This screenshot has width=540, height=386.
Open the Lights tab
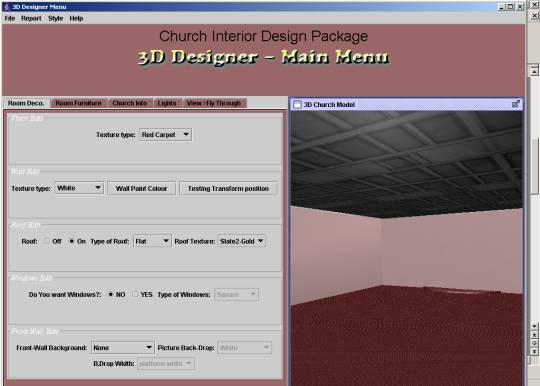click(x=167, y=103)
